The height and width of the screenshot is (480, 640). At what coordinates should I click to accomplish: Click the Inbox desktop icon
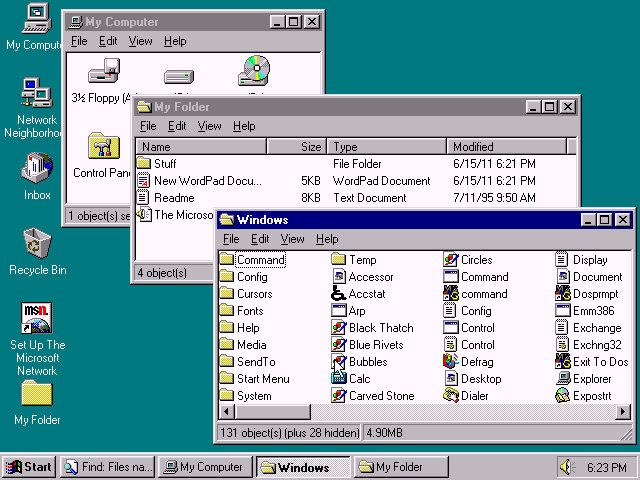pyautogui.click(x=37, y=168)
